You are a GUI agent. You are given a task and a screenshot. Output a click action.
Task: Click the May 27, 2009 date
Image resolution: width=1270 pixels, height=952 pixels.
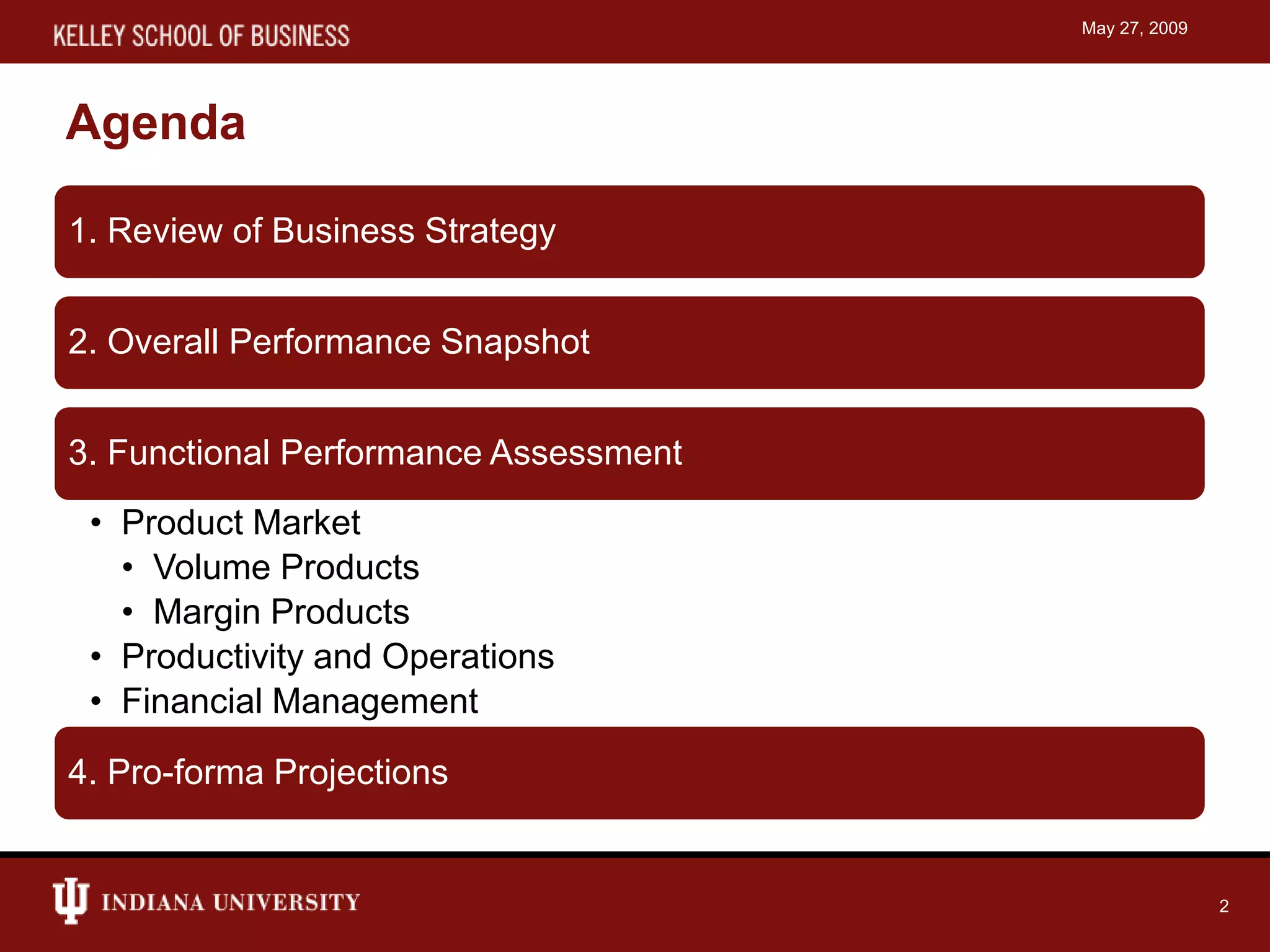pos(1134,29)
